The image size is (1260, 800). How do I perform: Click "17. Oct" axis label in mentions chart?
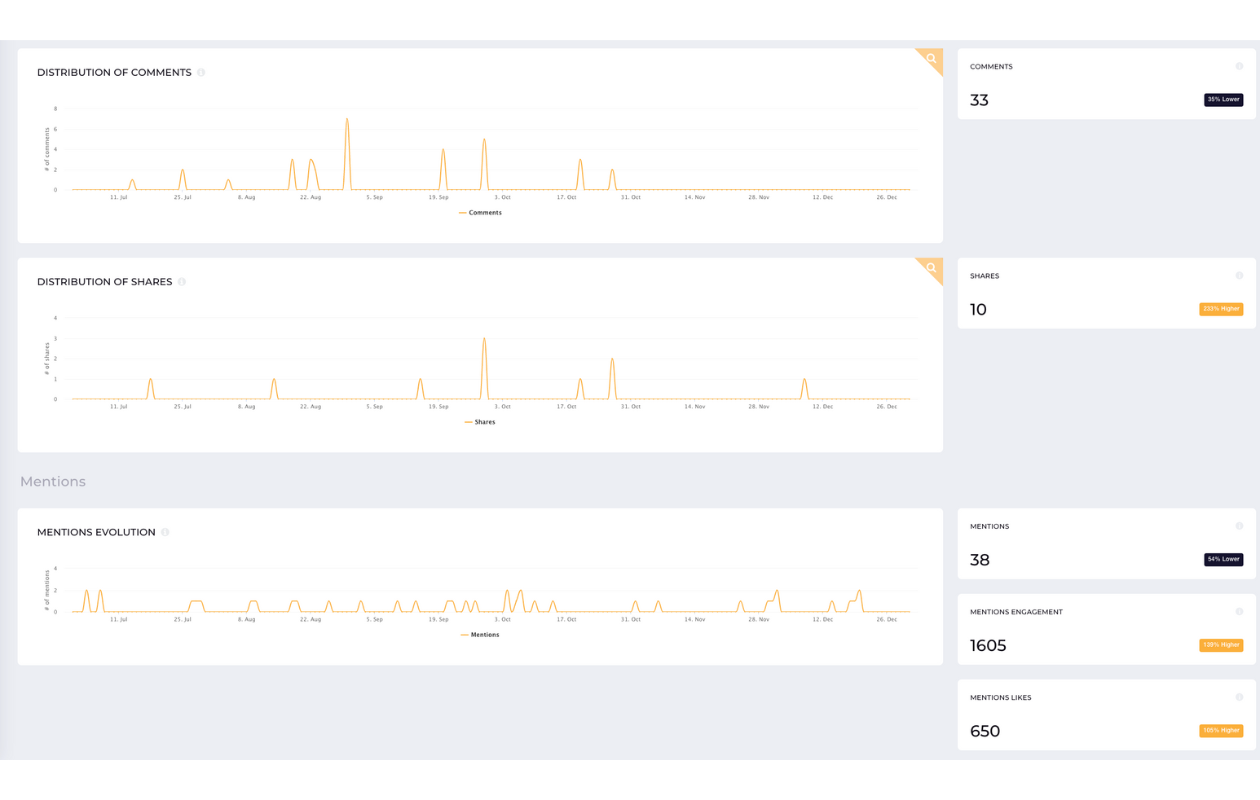(x=566, y=620)
